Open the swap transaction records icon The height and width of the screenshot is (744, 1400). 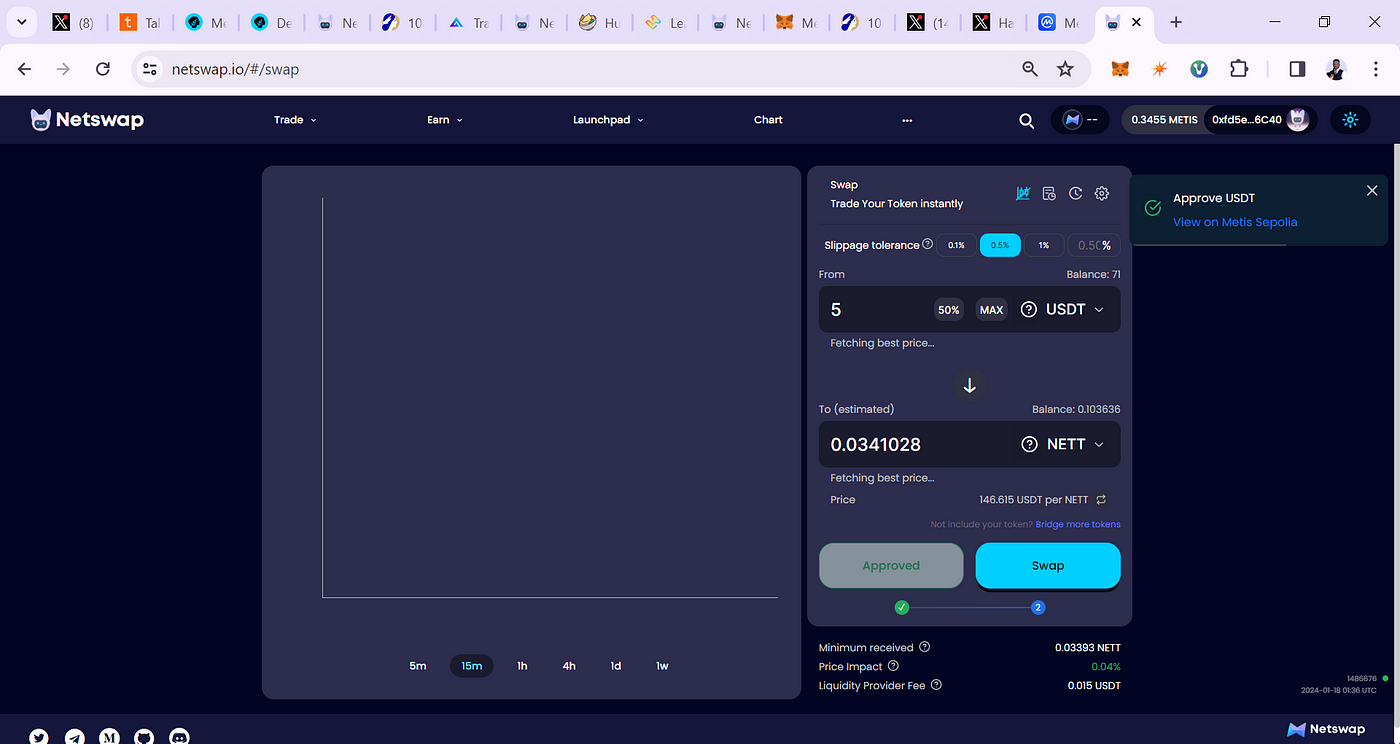(x=1049, y=193)
